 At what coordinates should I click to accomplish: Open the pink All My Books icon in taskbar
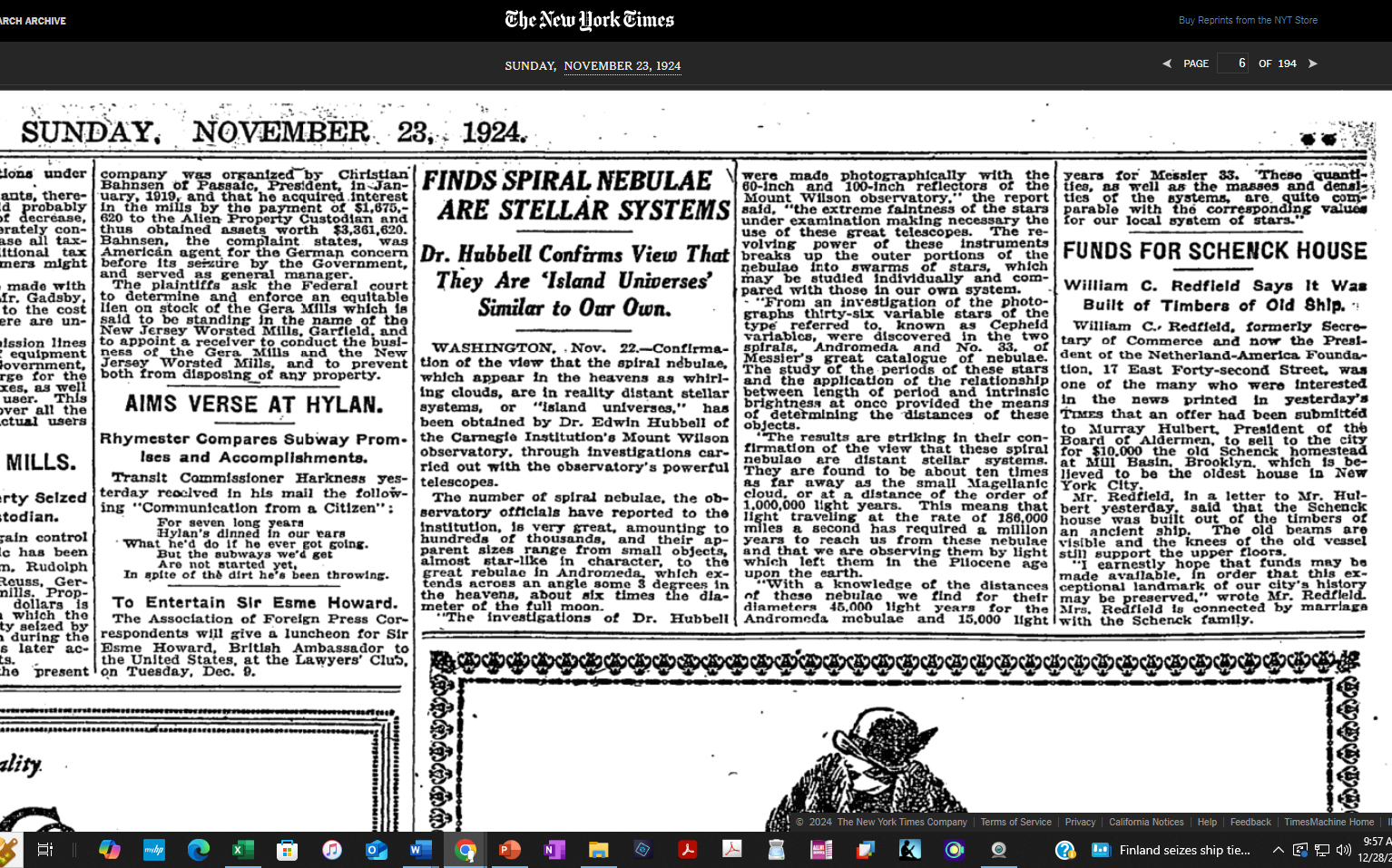(x=821, y=850)
